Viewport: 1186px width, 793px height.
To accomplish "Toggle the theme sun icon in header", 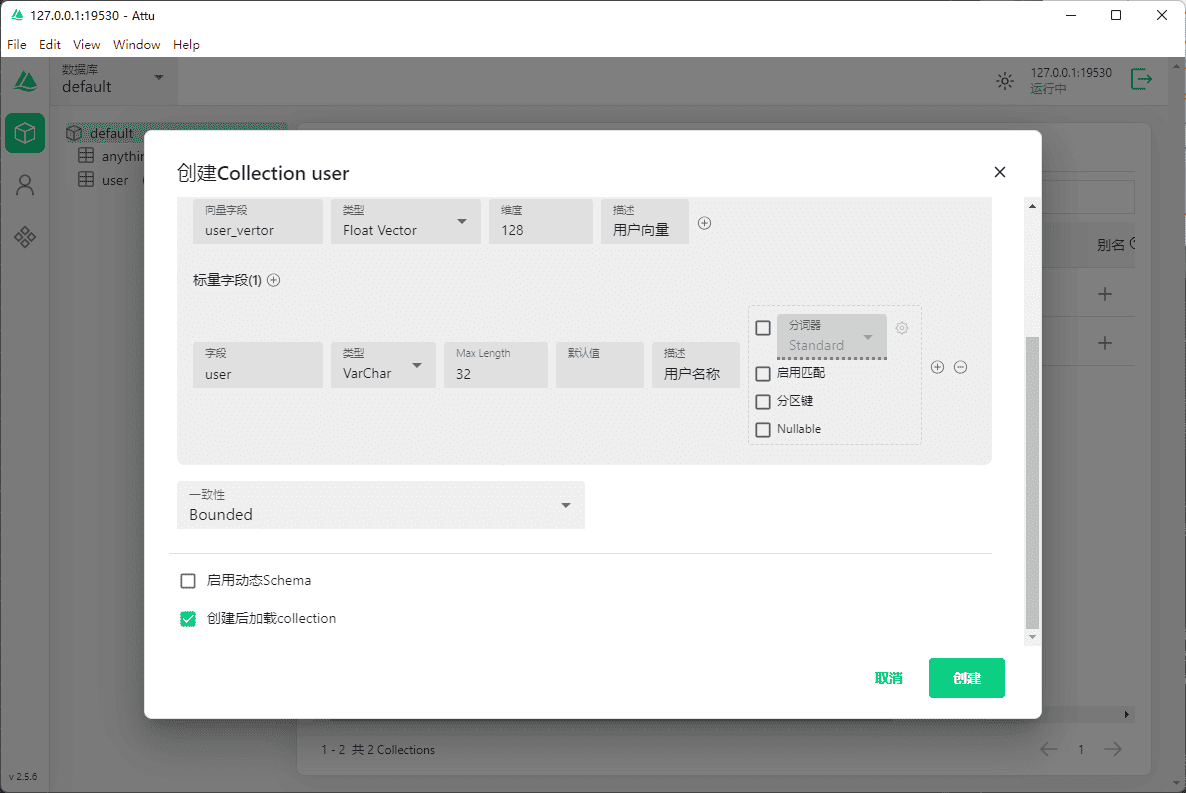I will coord(1004,81).
